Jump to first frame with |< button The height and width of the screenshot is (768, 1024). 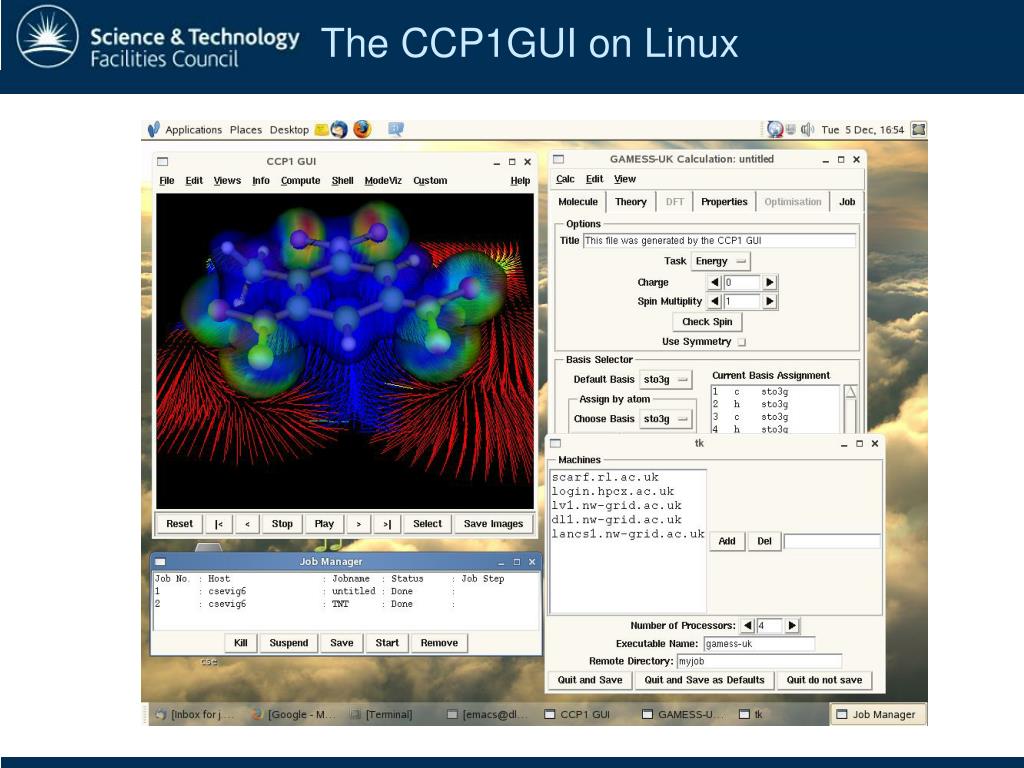tap(219, 524)
